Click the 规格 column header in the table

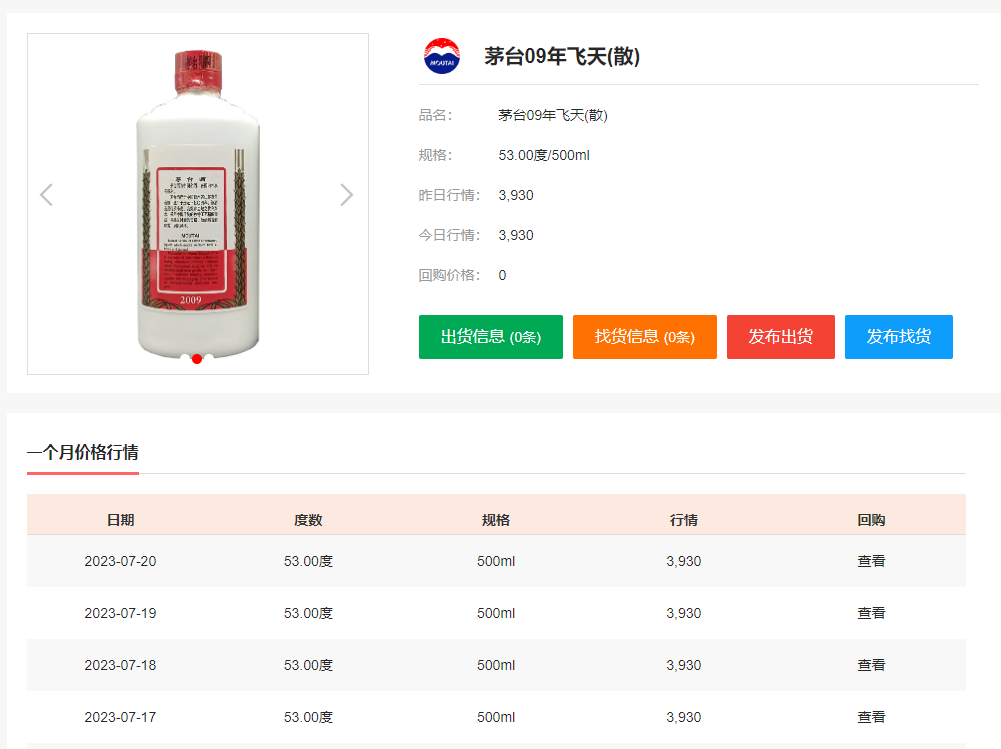click(496, 520)
